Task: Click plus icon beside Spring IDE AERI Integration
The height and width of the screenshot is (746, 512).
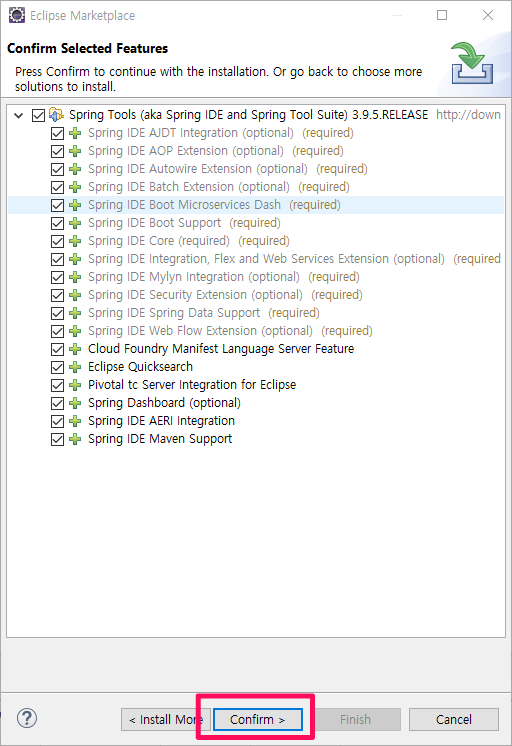Action: tap(75, 421)
